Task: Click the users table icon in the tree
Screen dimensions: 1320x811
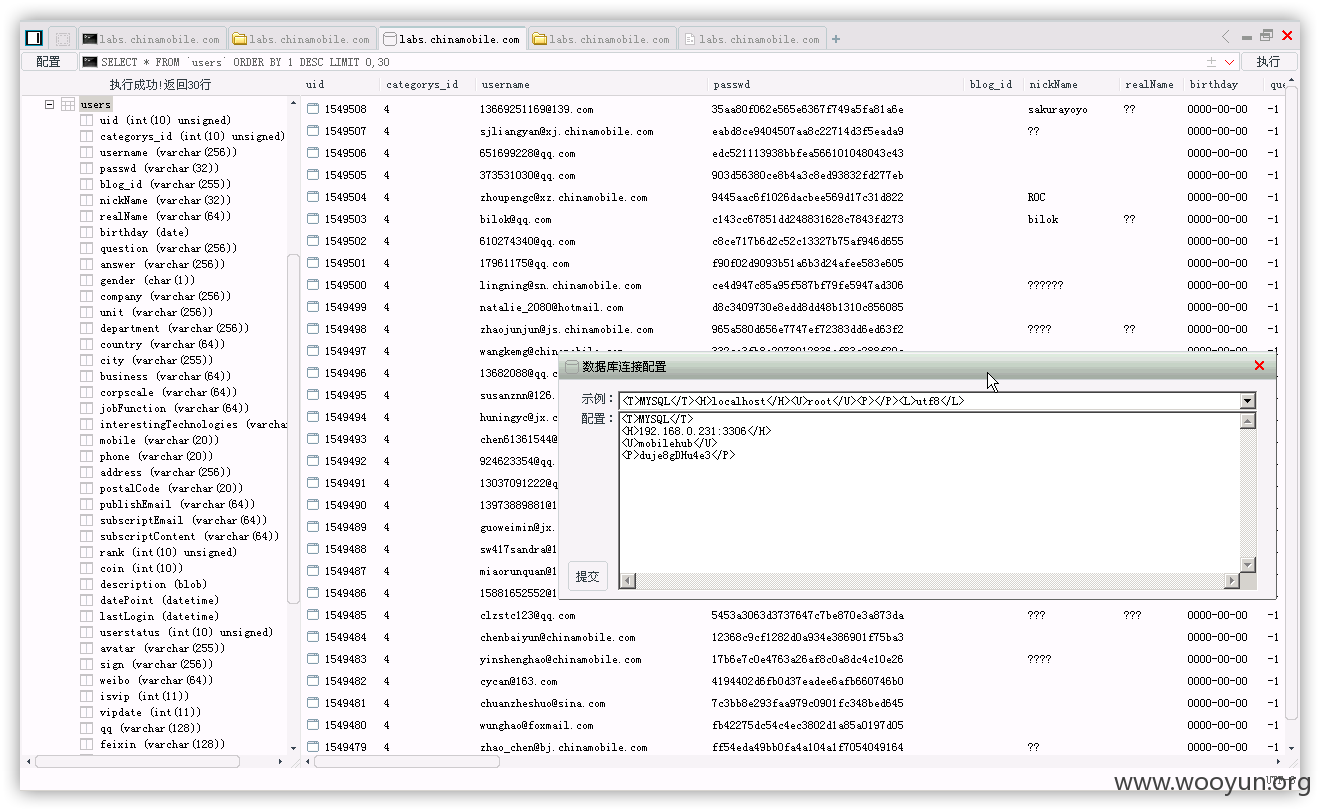Action: [68, 104]
